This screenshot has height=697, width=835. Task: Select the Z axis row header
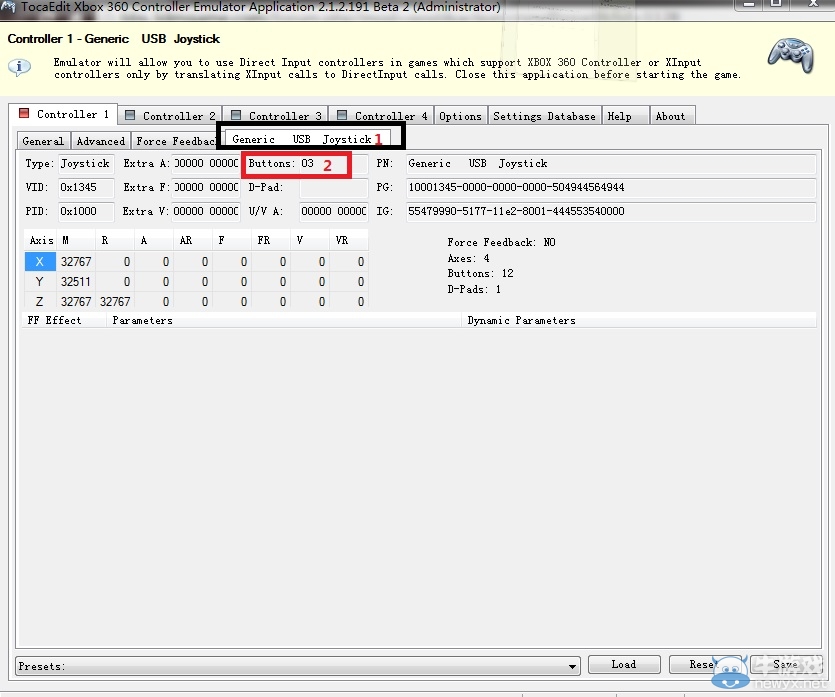click(40, 301)
